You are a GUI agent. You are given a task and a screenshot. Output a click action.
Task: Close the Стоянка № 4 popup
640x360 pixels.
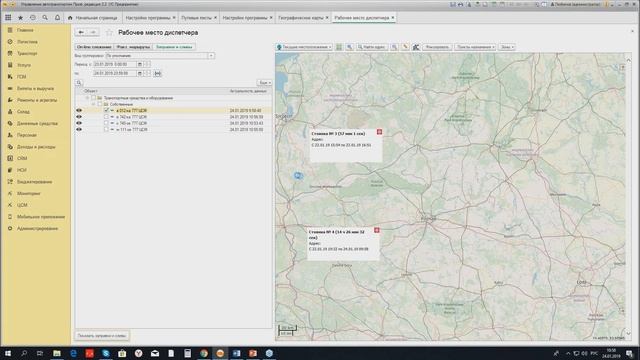click(x=377, y=230)
